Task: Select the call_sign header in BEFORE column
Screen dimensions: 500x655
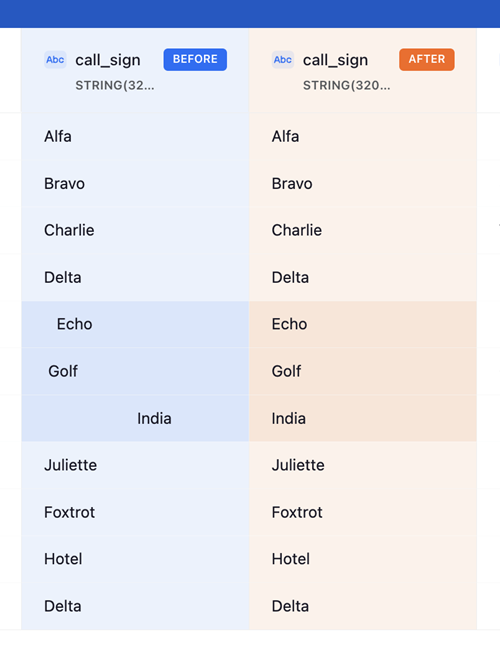Action: pyautogui.click(x=108, y=60)
